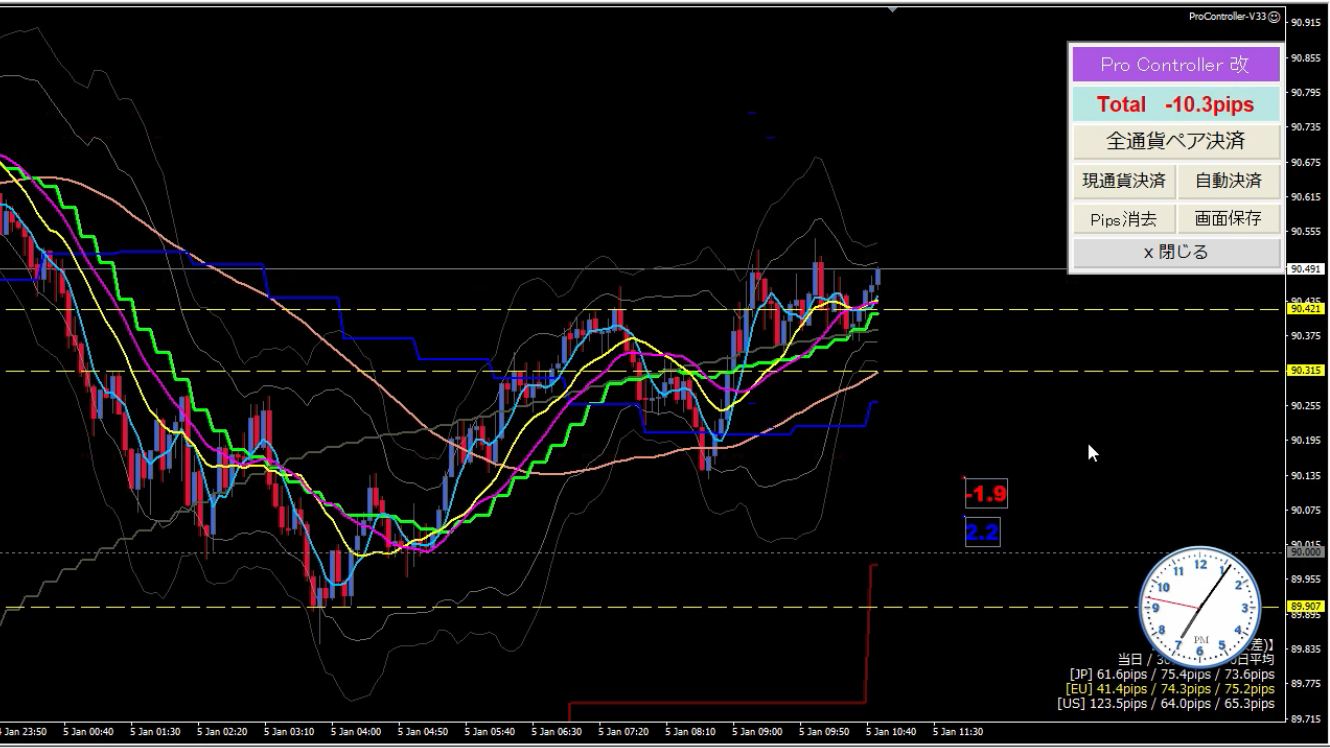Click the analog clock widget
Viewport: 1330px width, 748px height.
(x=1199, y=607)
